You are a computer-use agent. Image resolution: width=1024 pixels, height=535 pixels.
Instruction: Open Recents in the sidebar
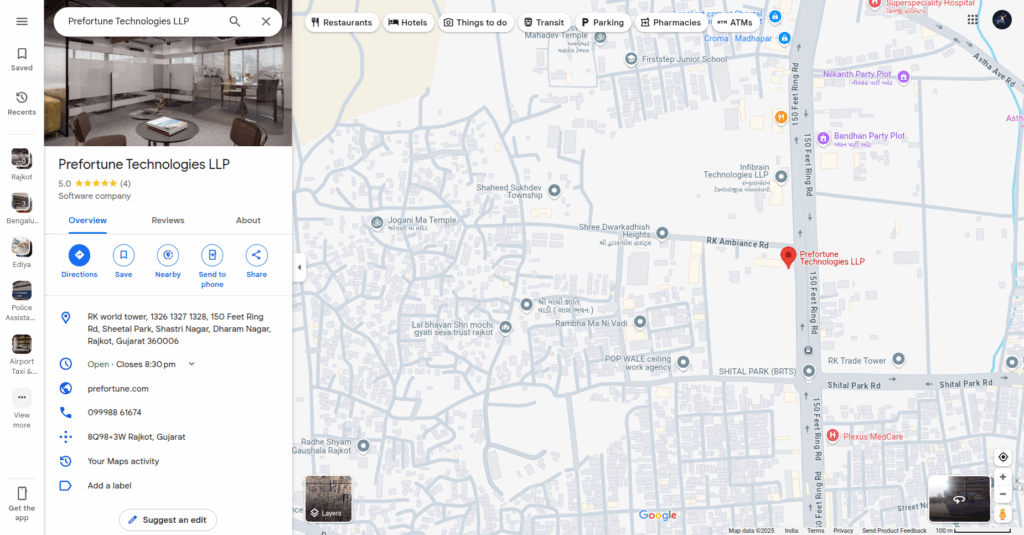click(x=22, y=103)
